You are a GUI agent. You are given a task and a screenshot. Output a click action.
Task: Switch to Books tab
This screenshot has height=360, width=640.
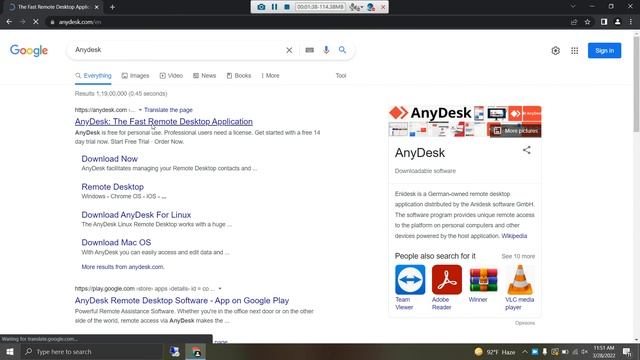(x=239, y=76)
